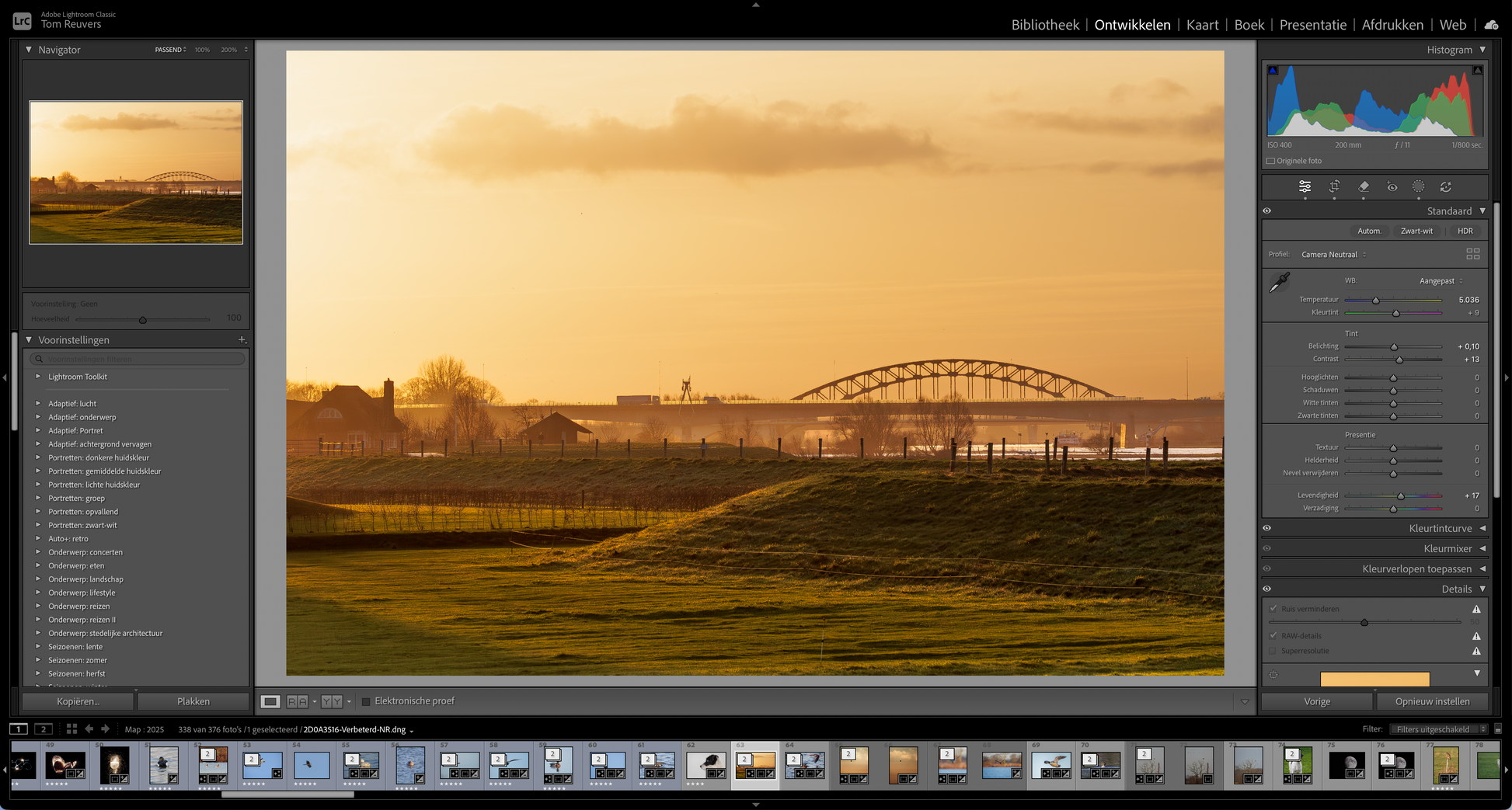Click the add preset plus icon
The height and width of the screenshot is (810, 1512).
[242, 340]
